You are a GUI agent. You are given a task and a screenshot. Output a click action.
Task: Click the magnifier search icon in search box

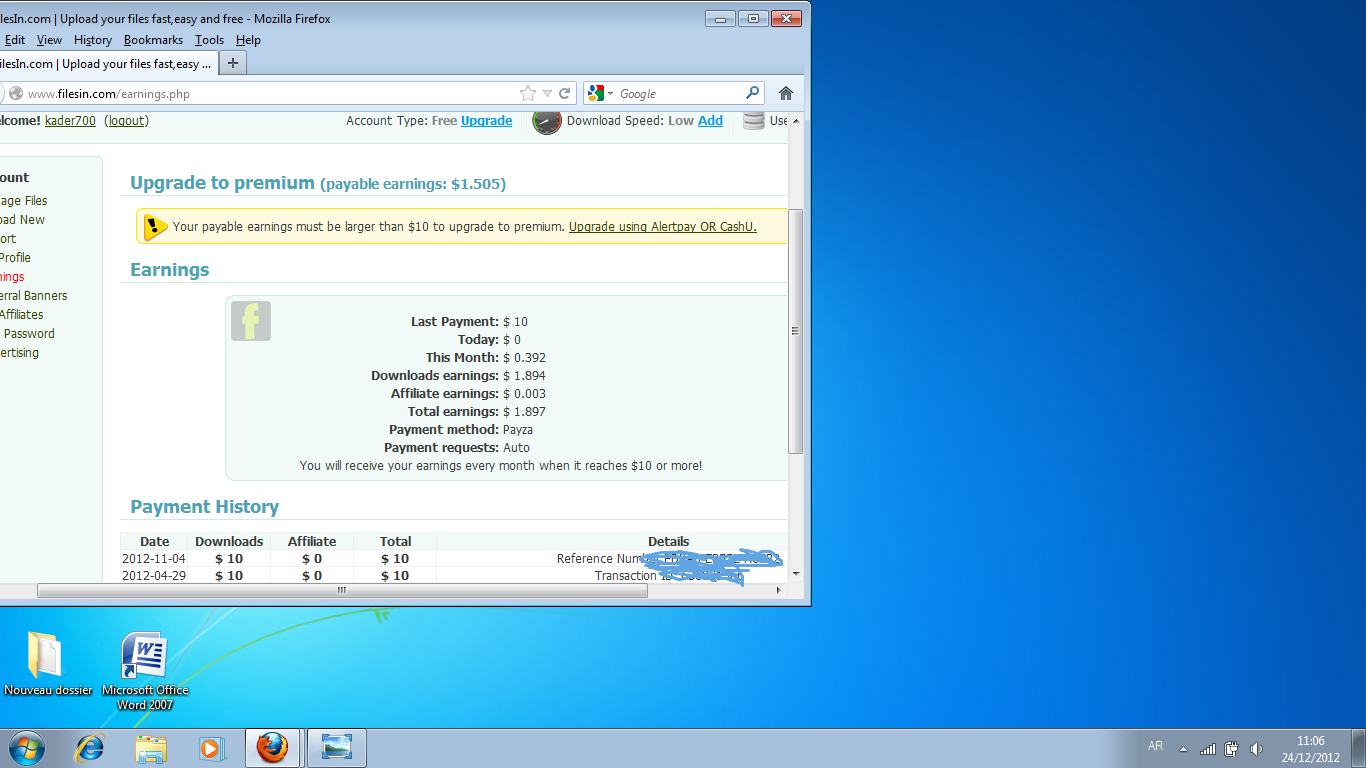tap(753, 93)
